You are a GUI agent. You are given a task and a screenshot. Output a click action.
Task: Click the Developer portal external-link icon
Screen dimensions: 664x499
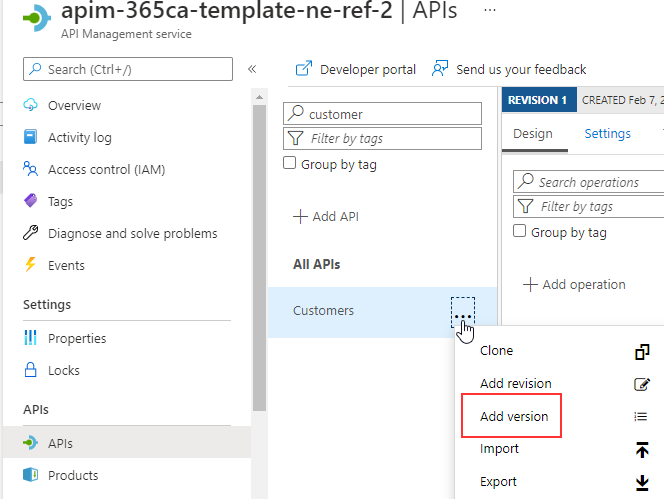(x=304, y=68)
